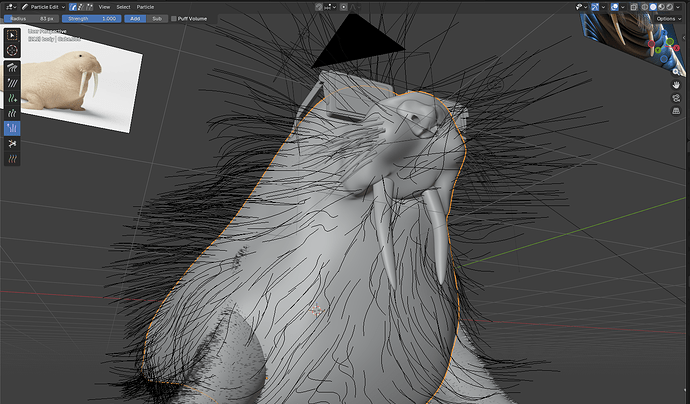Choose the Smooth hair tool
Screen dimensions: 690x404
coord(12,83)
